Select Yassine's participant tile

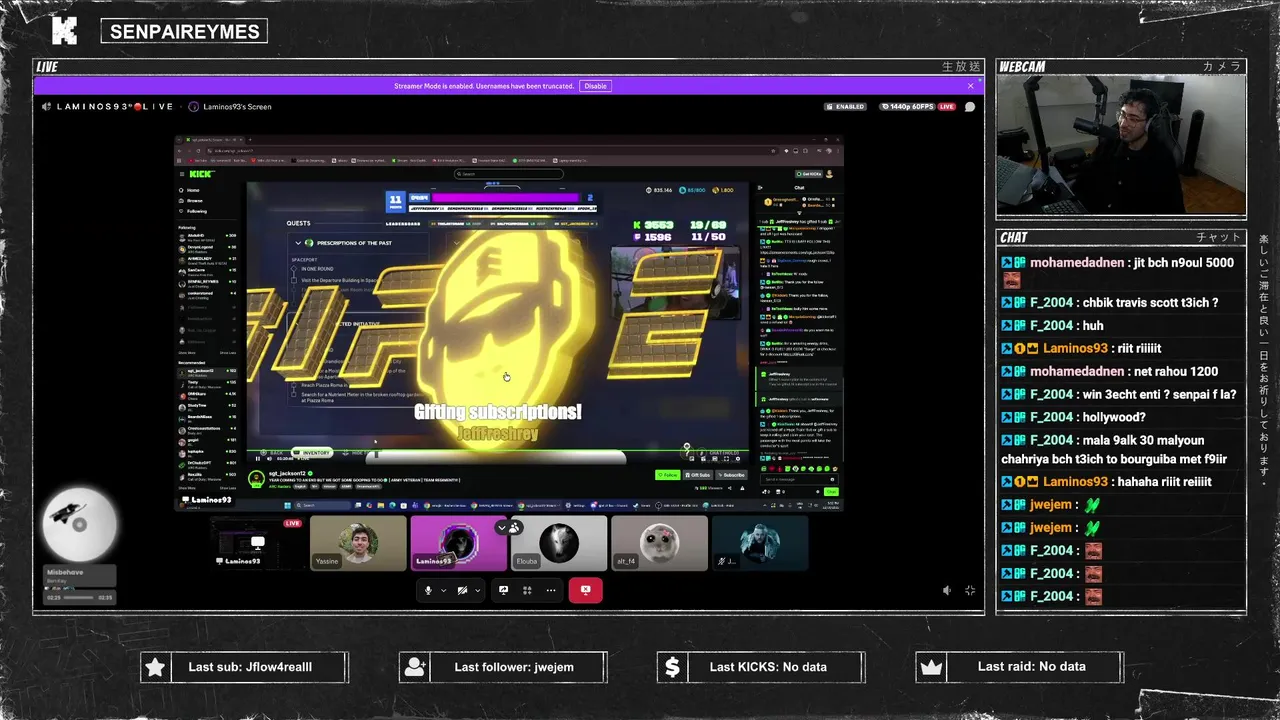[358, 543]
